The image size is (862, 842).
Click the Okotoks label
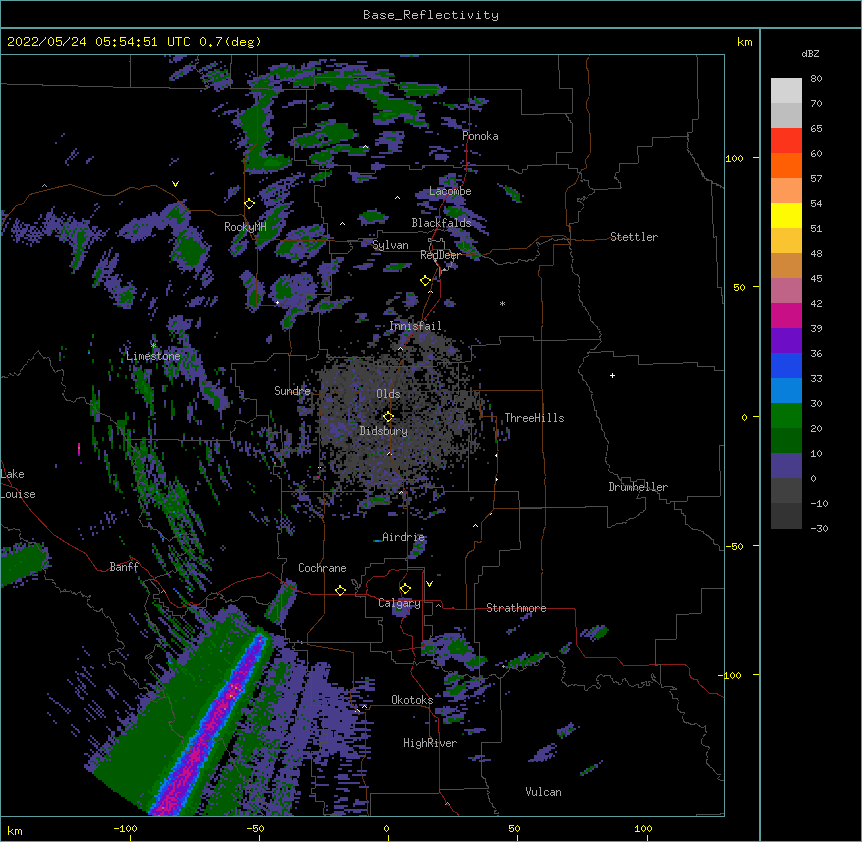pos(412,700)
